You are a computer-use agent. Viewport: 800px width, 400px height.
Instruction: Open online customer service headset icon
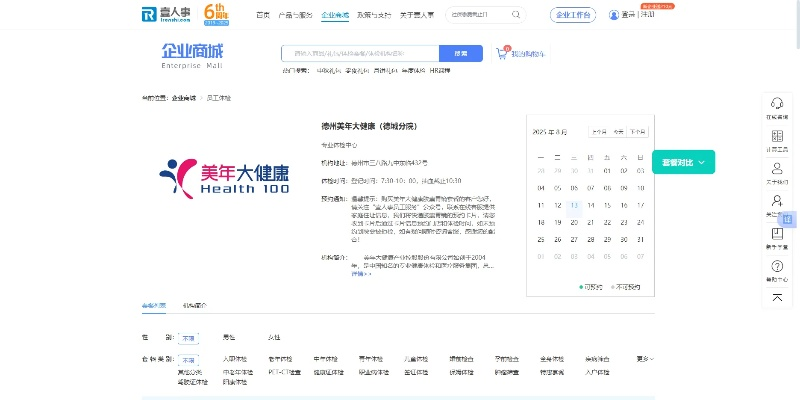coord(776,103)
